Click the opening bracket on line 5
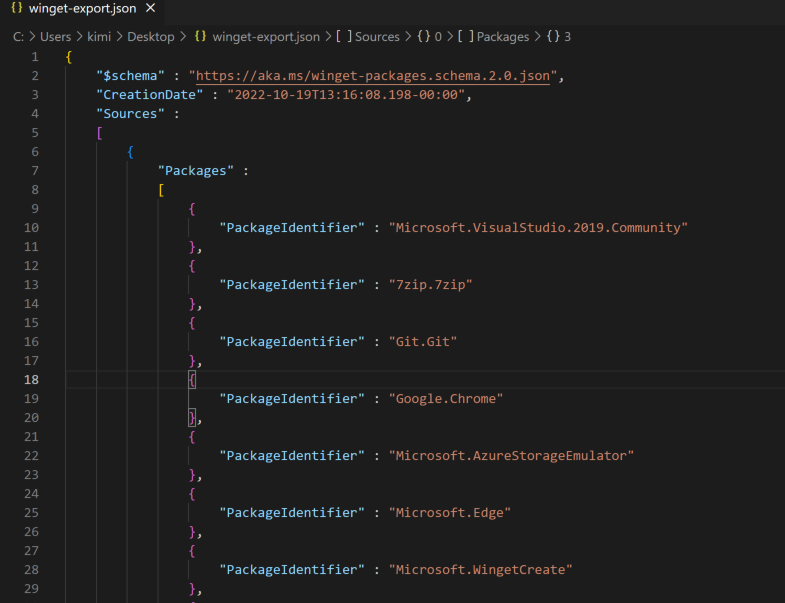The width and height of the screenshot is (785, 603). pos(100,133)
